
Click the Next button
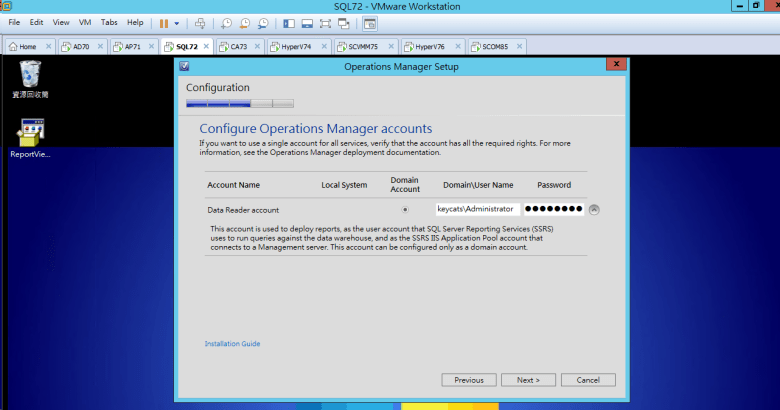pyautogui.click(x=528, y=380)
